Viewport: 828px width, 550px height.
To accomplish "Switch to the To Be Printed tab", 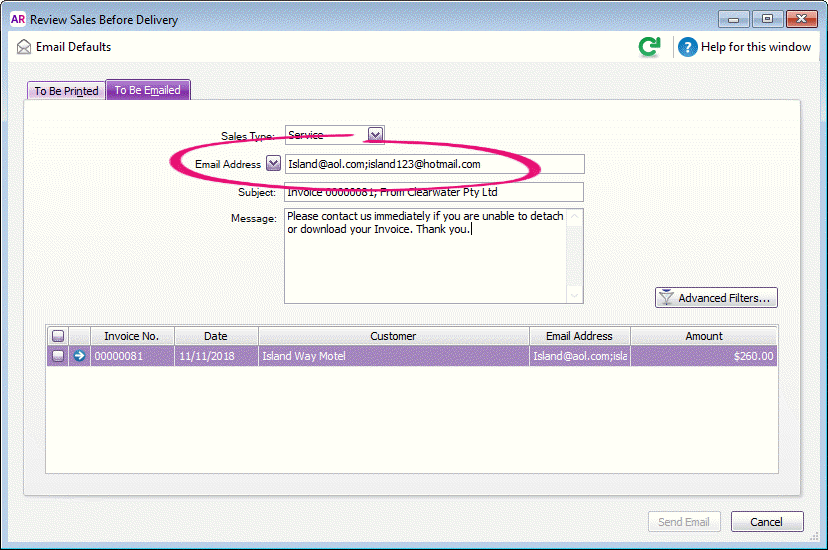I will (x=66, y=90).
